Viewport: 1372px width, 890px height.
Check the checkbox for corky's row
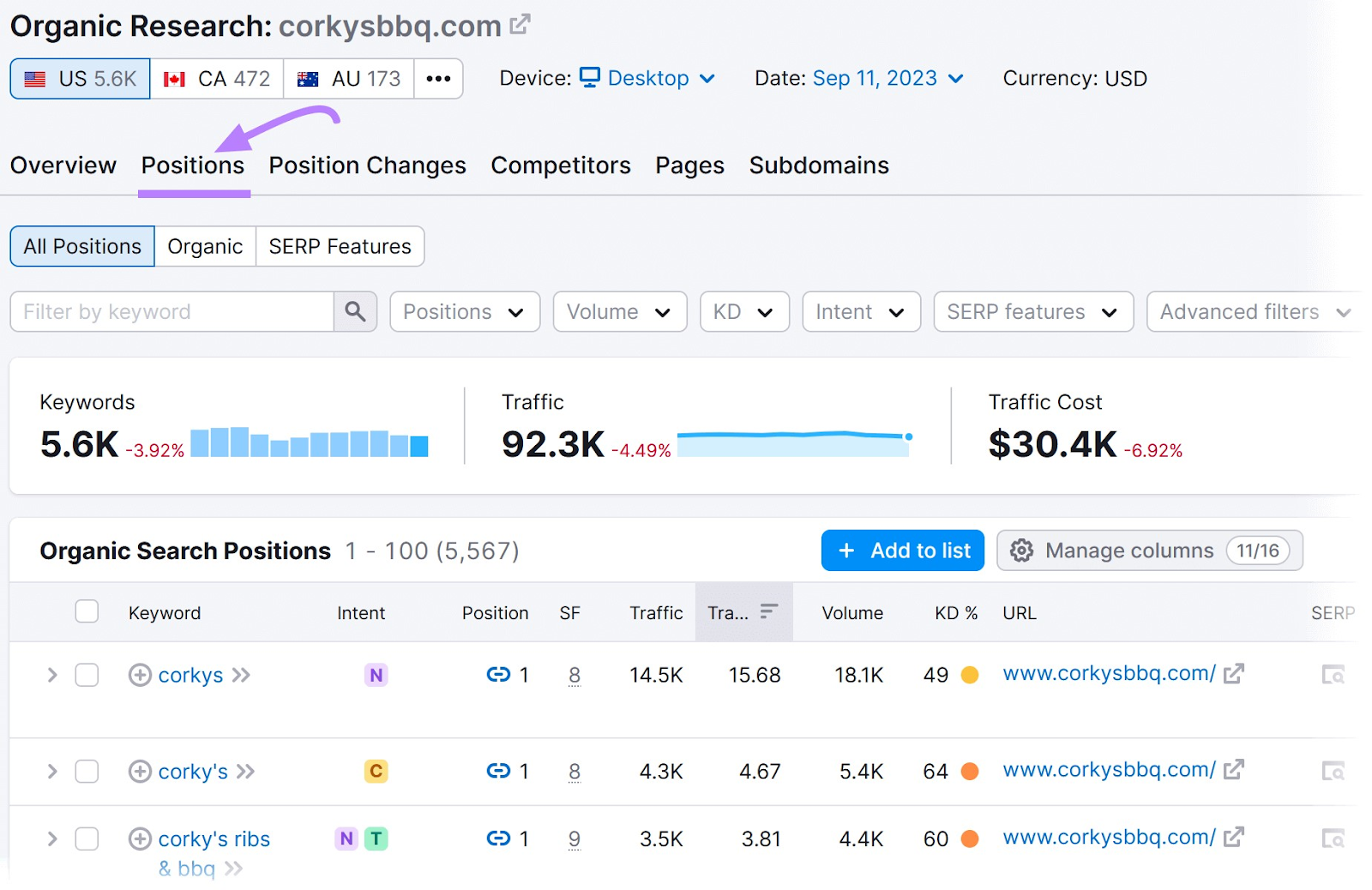[87, 772]
